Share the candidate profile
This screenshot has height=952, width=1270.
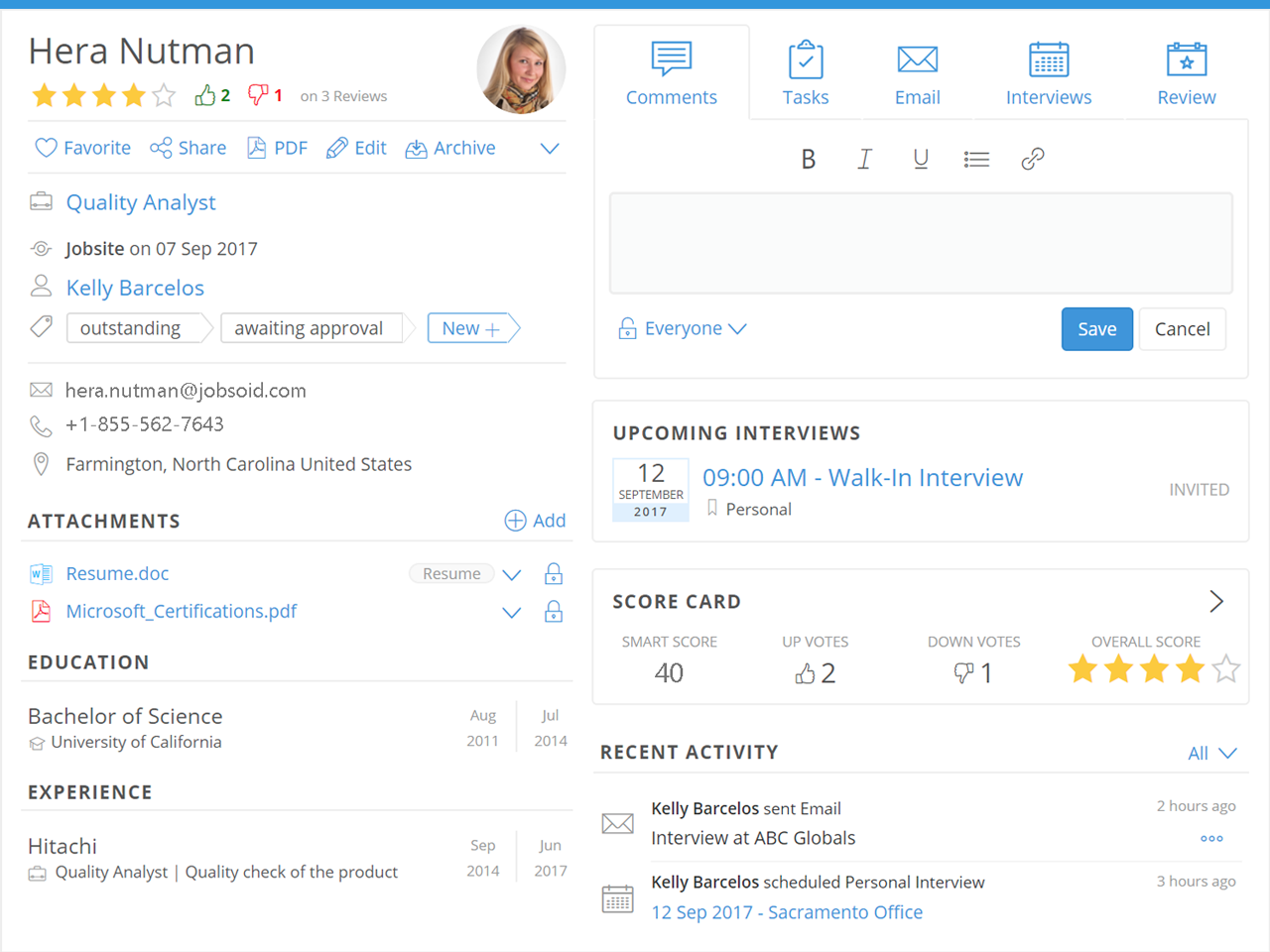pyautogui.click(x=189, y=148)
